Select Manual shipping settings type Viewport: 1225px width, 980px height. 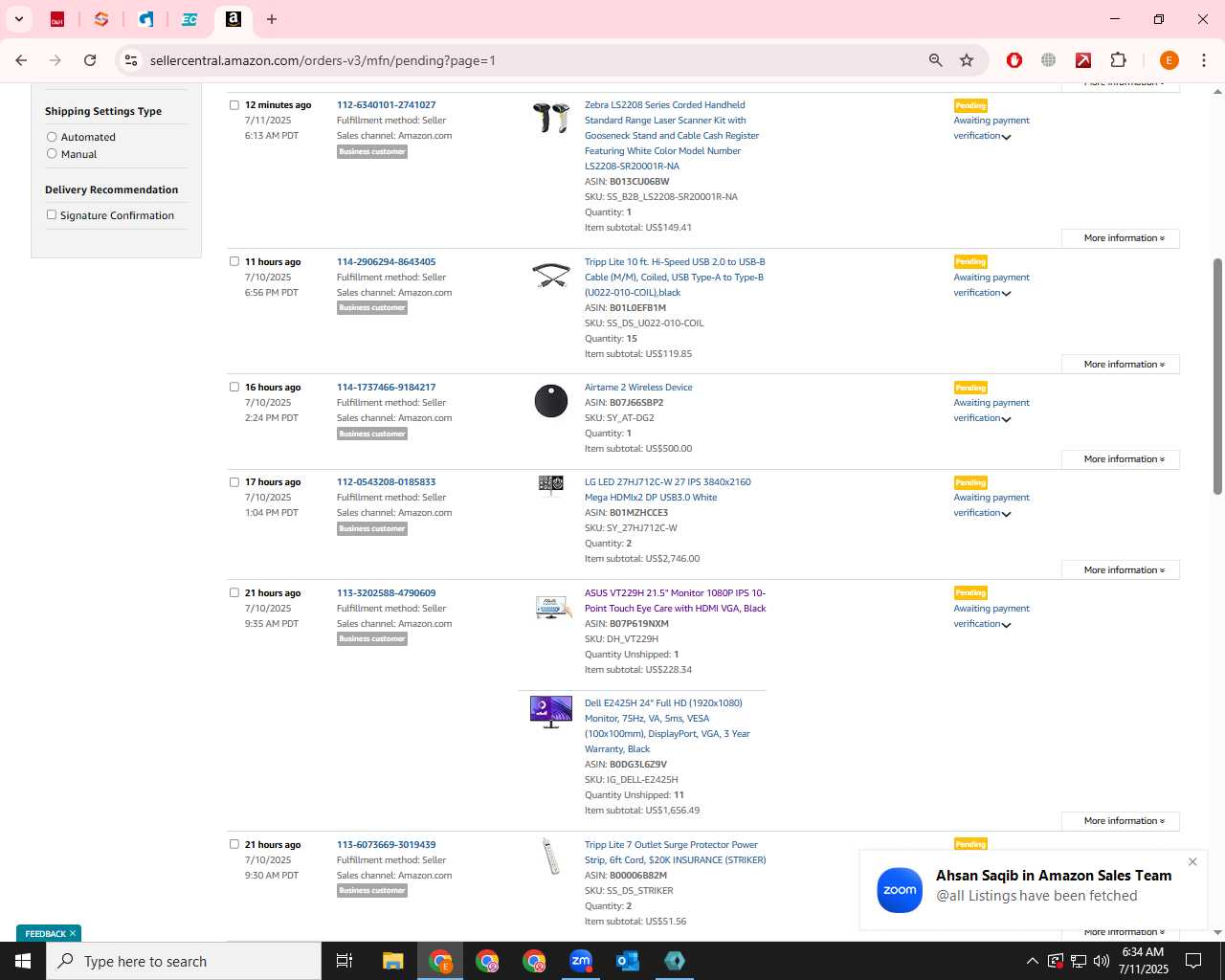pyautogui.click(x=52, y=153)
